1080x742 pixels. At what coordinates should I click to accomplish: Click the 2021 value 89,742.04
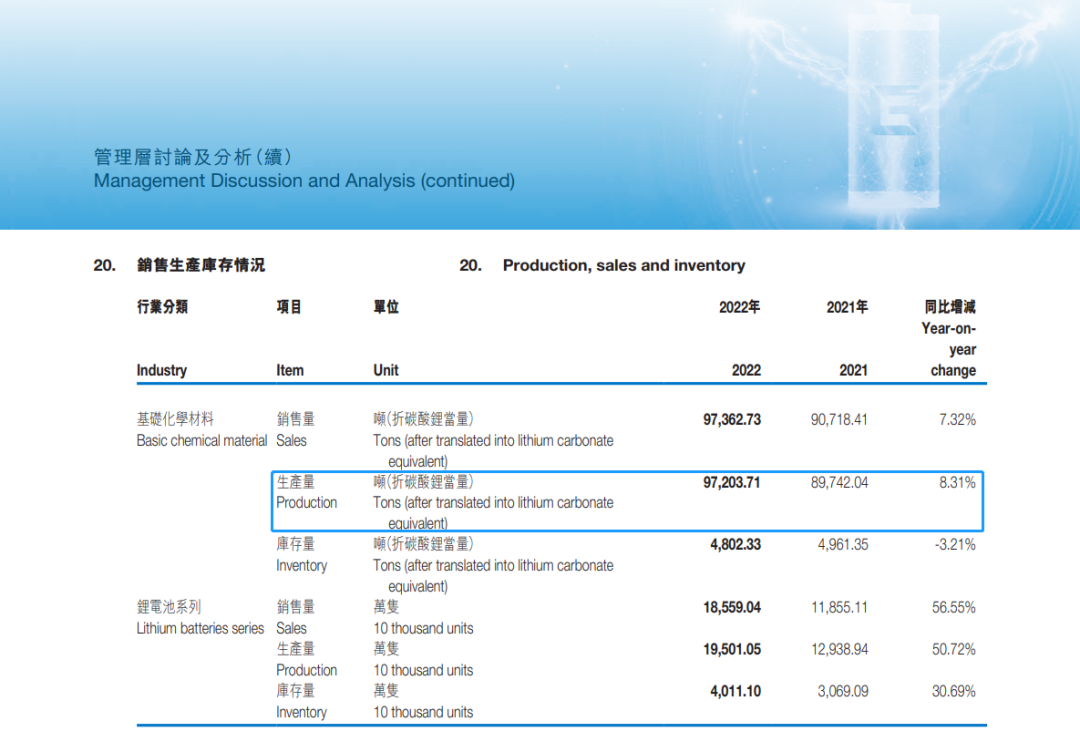839,482
